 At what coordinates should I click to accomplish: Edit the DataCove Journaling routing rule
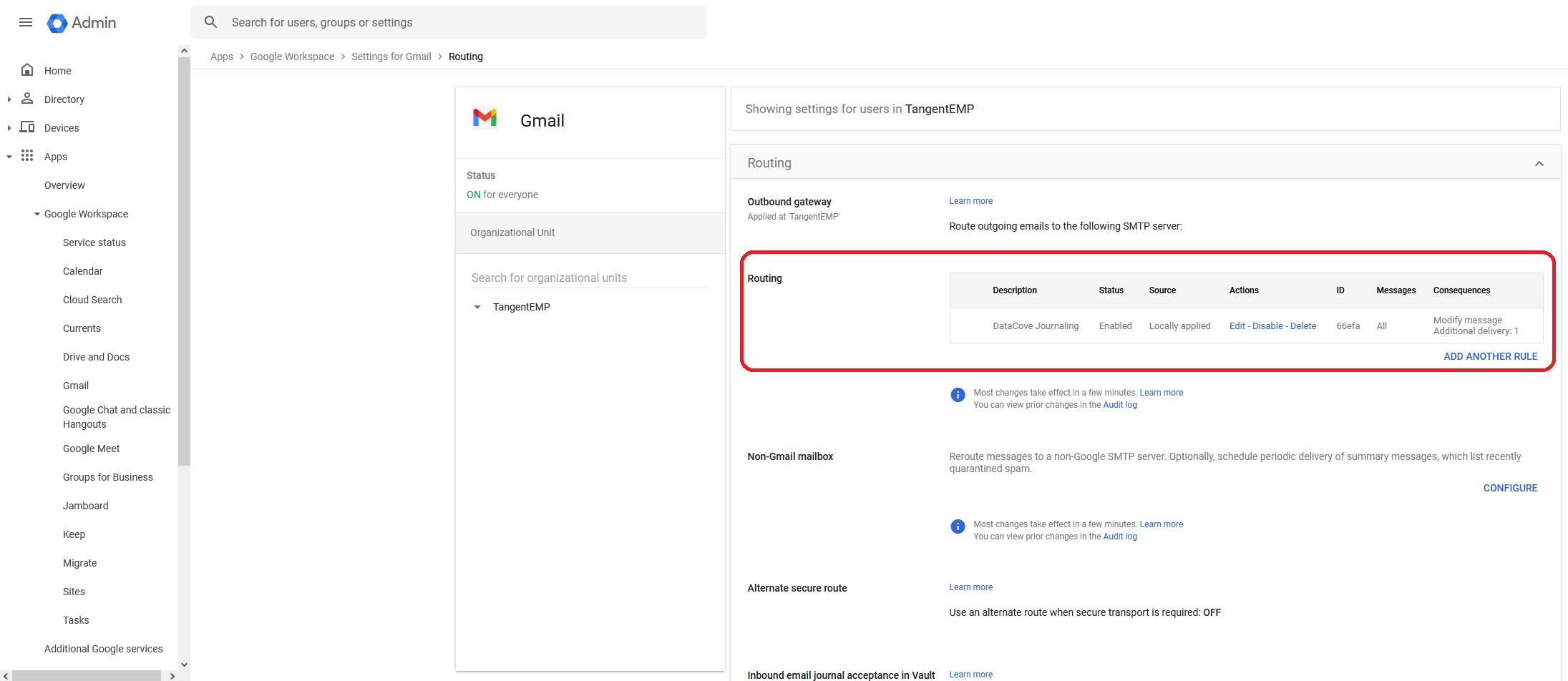pos(1237,326)
